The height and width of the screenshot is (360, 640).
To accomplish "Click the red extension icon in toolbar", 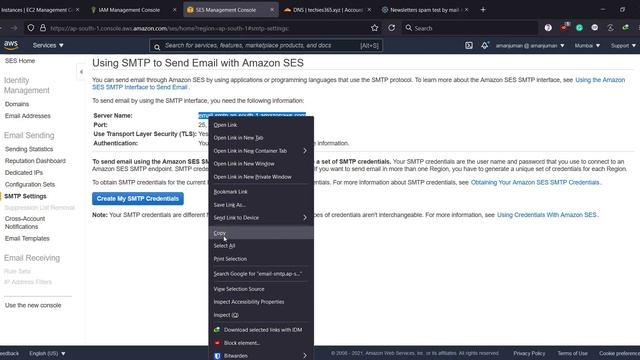I will (x=564, y=27).
